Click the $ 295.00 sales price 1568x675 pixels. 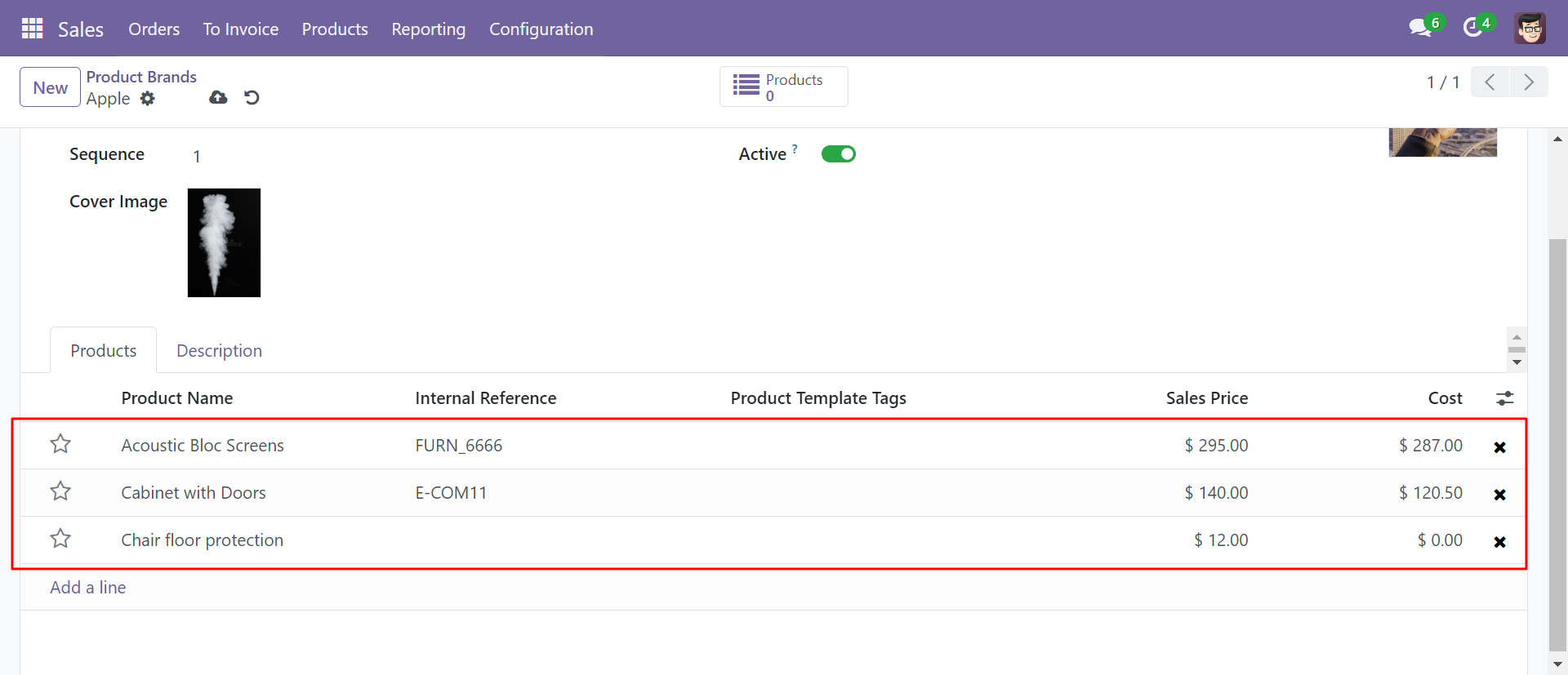[x=1216, y=446]
